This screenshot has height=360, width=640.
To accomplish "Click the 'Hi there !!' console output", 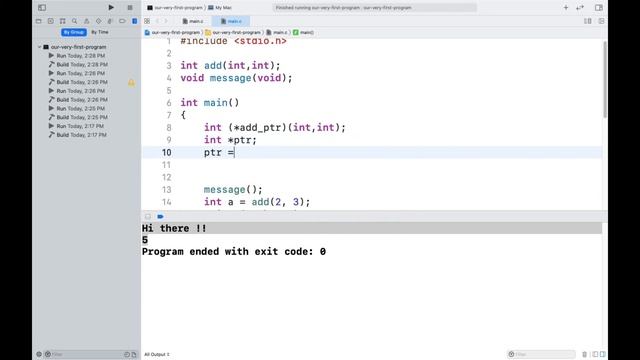I will 174,229.
